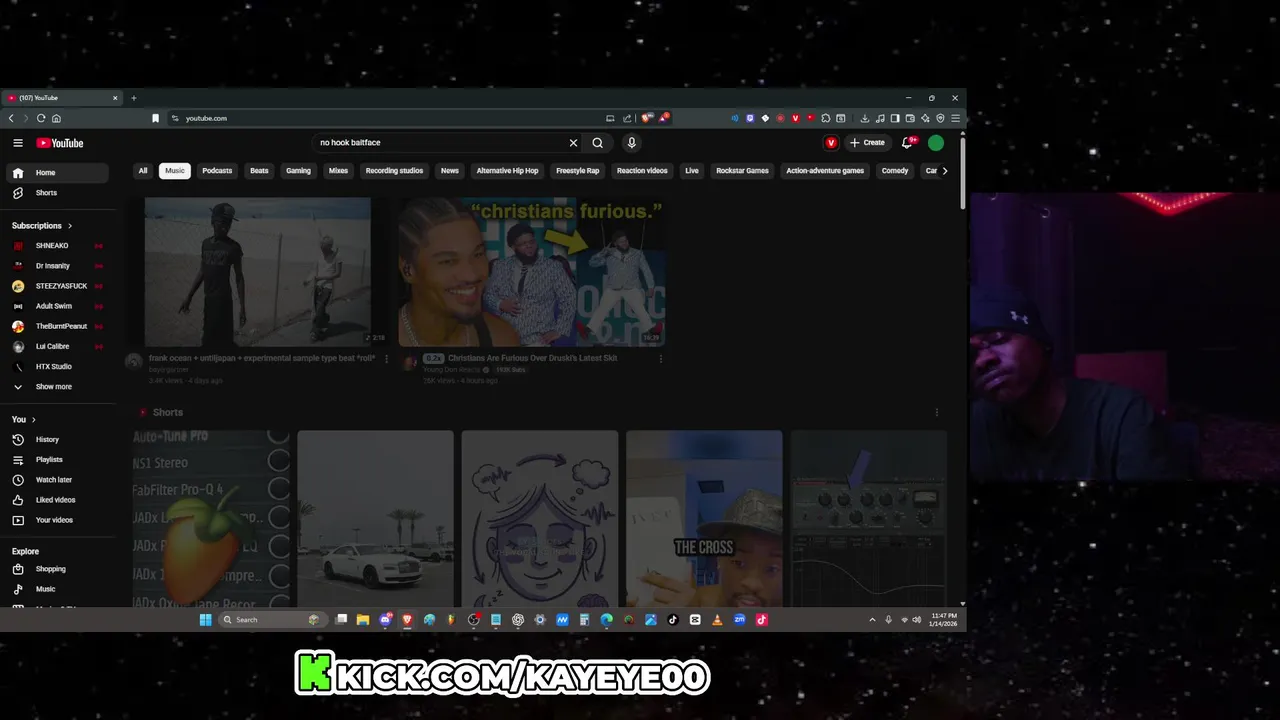Clear the search box with the X

pyautogui.click(x=573, y=143)
